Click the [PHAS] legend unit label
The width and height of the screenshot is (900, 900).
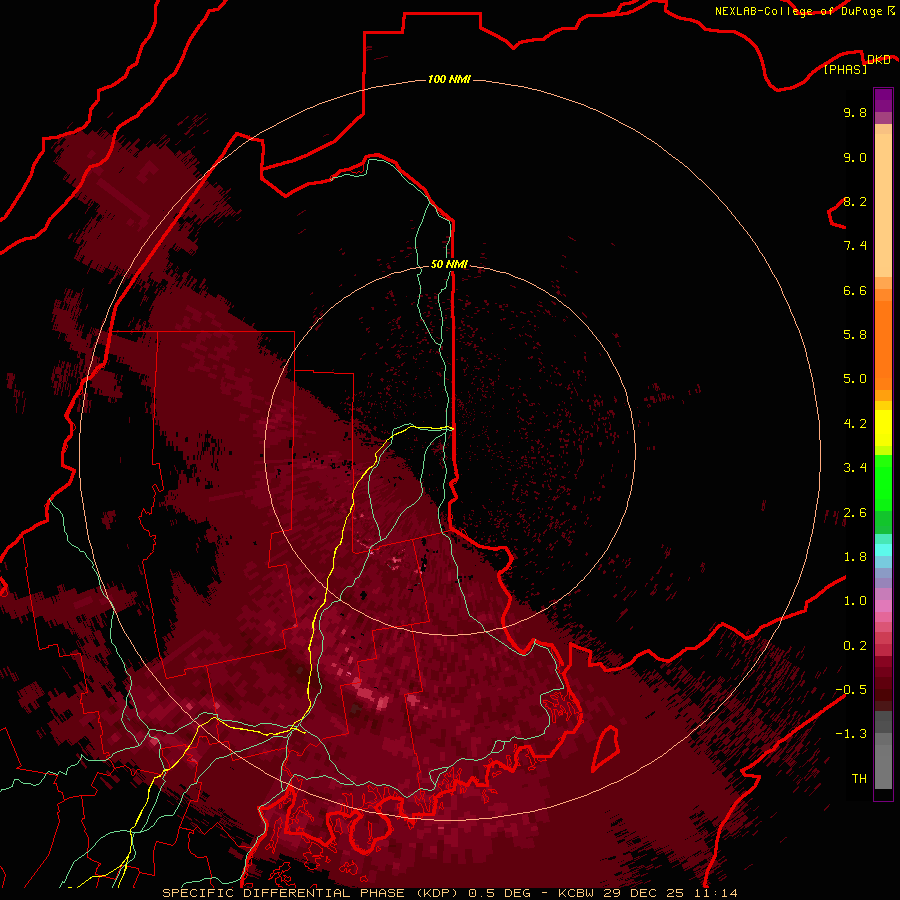tap(845, 69)
